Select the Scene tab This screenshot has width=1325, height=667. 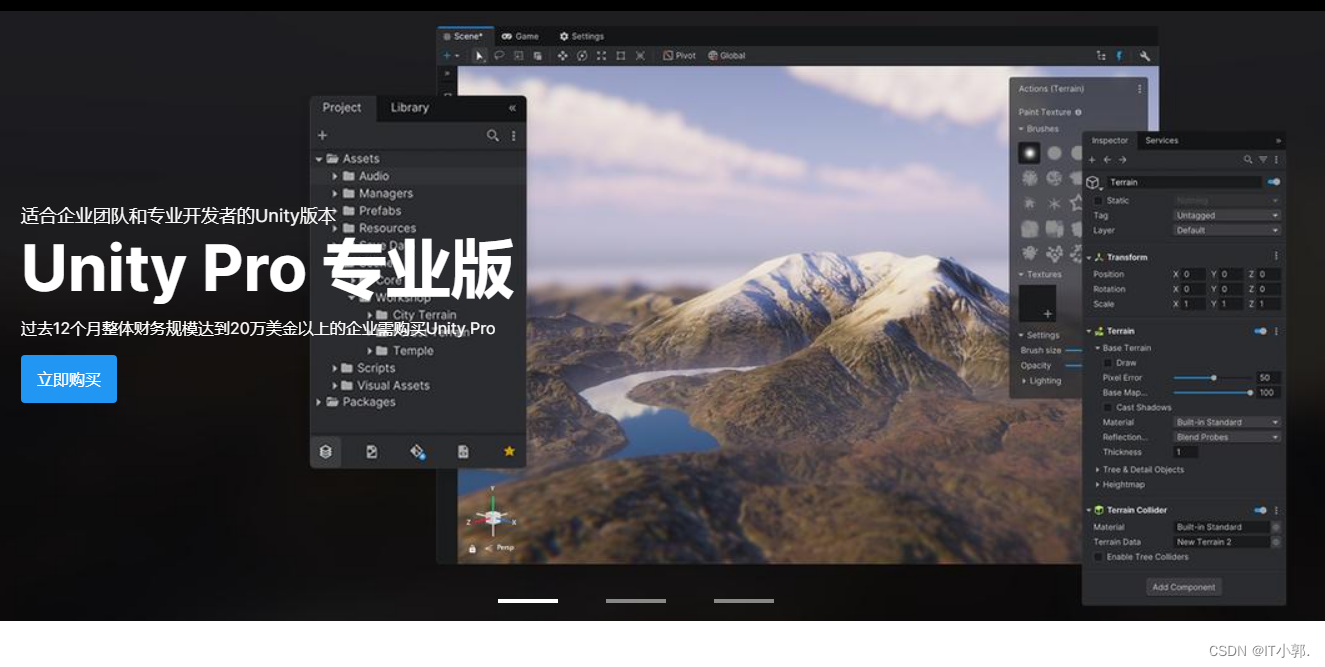coord(465,36)
